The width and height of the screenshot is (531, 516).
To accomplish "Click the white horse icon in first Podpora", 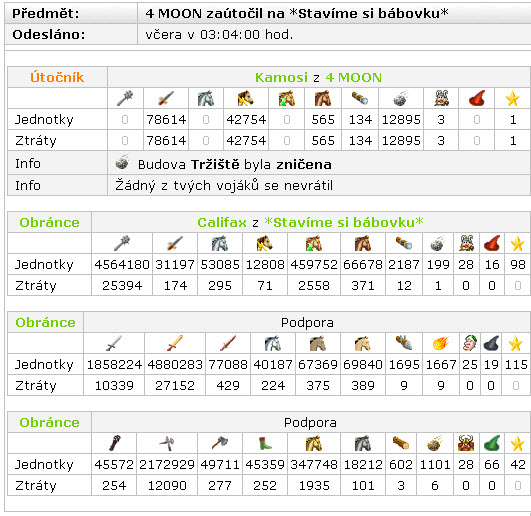I will (273, 343).
